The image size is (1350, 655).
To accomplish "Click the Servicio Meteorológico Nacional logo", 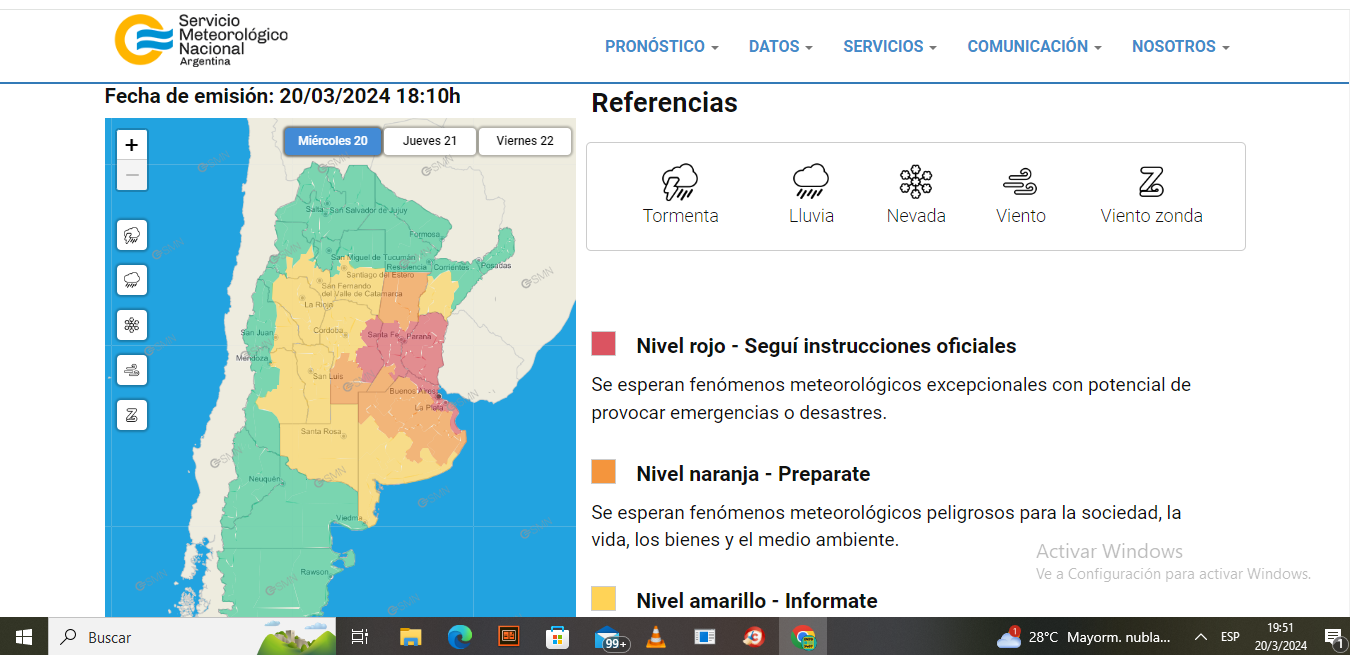I will tap(201, 40).
